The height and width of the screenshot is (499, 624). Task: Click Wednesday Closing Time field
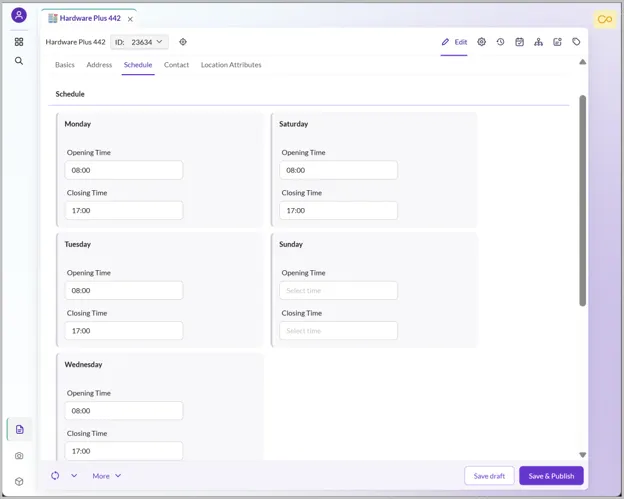click(x=124, y=451)
